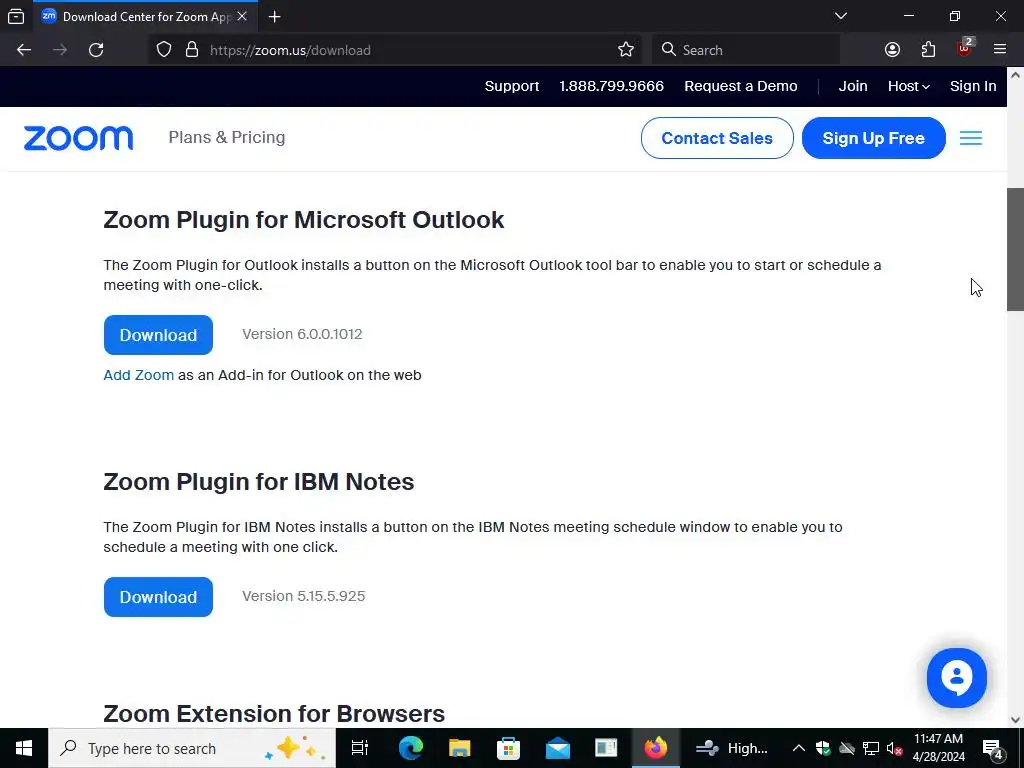Click the Sign Up Free button
1024x768 pixels.
tap(873, 138)
